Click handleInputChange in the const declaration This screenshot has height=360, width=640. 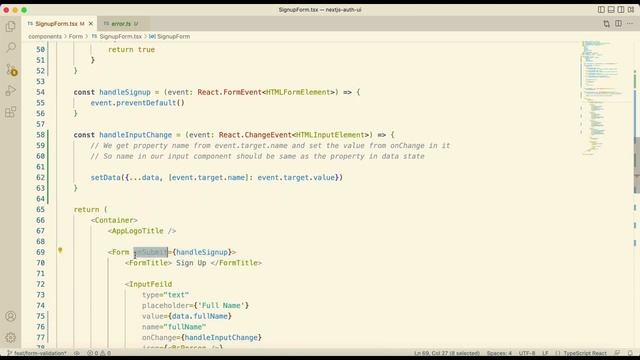(136, 135)
